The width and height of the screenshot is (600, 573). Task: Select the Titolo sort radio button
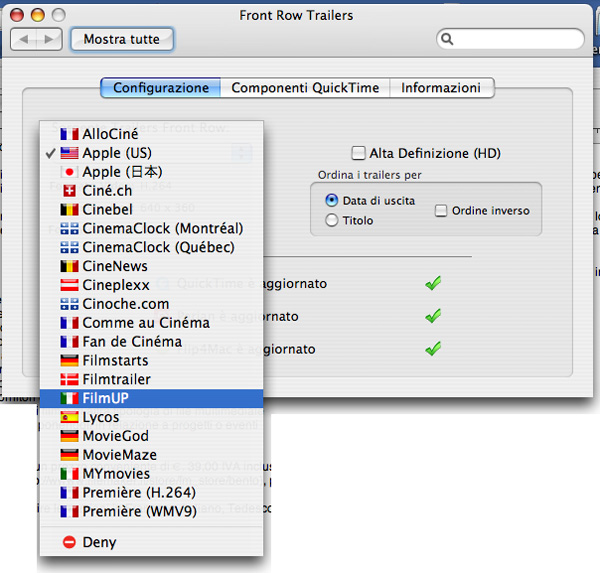tap(331, 220)
